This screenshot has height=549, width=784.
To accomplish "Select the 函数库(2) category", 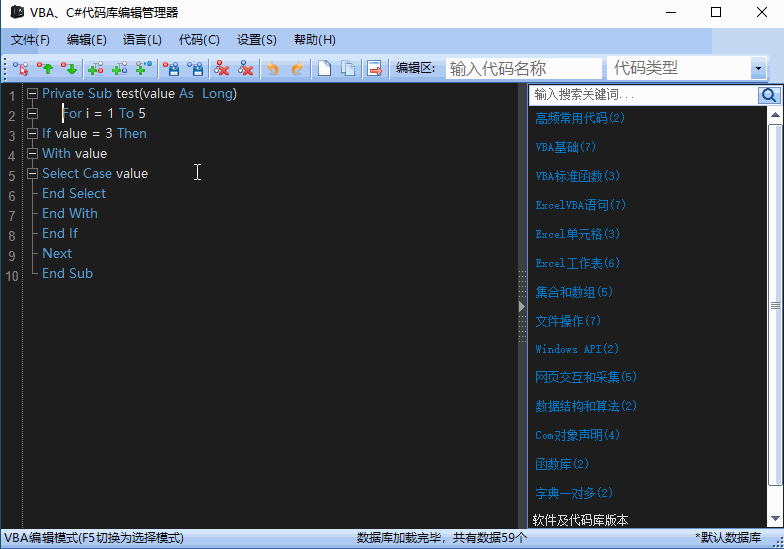I will 562,464.
